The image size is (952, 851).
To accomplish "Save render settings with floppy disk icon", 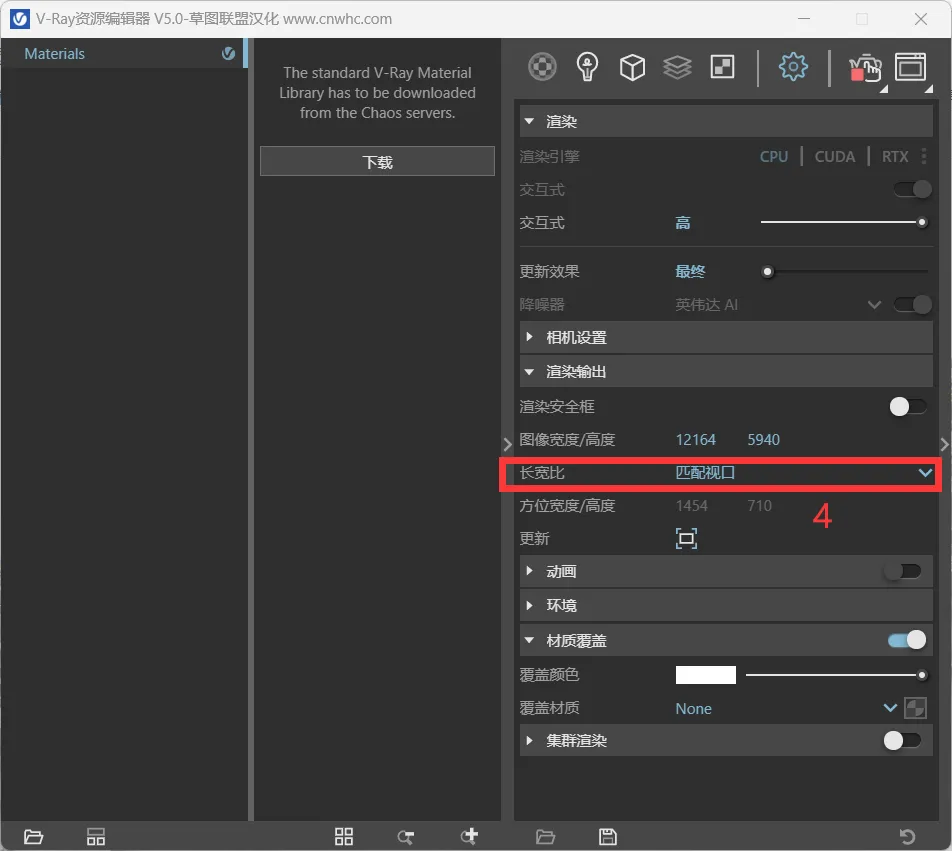I will point(608,837).
